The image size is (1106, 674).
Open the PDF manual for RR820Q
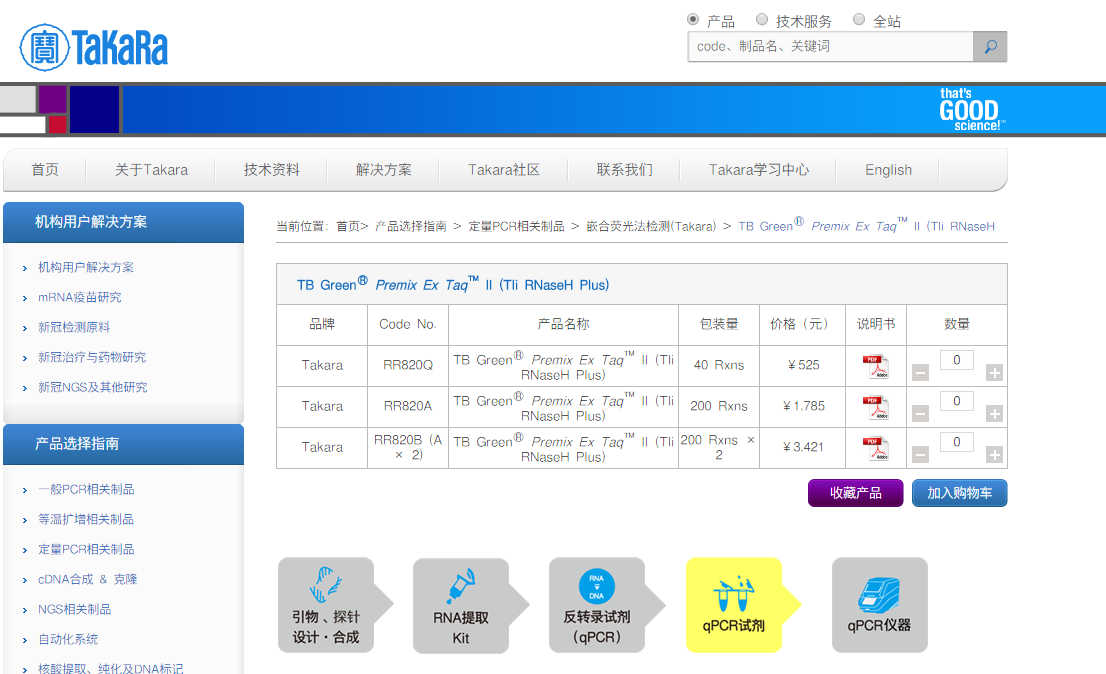point(876,367)
